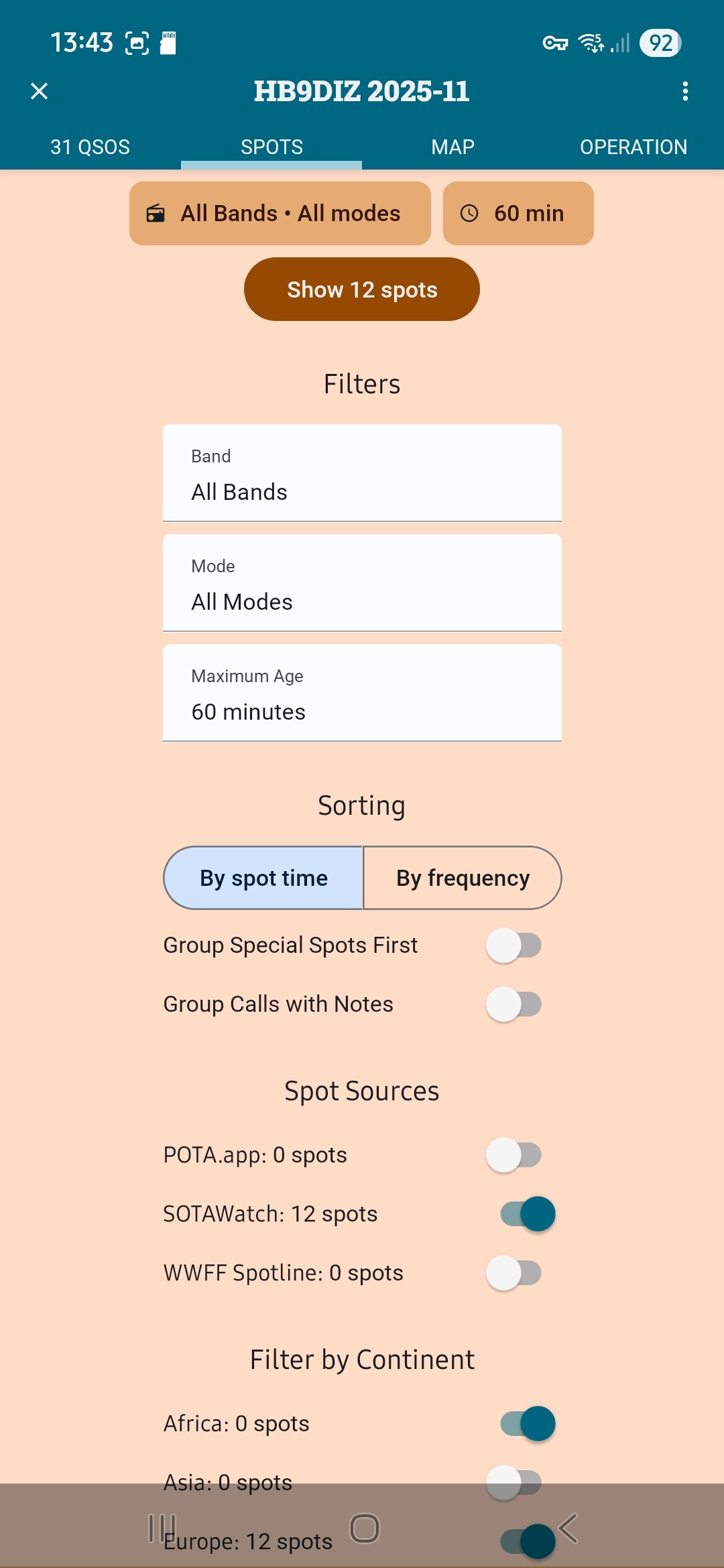Tap the battery indicator in status bar

pos(660,43)
